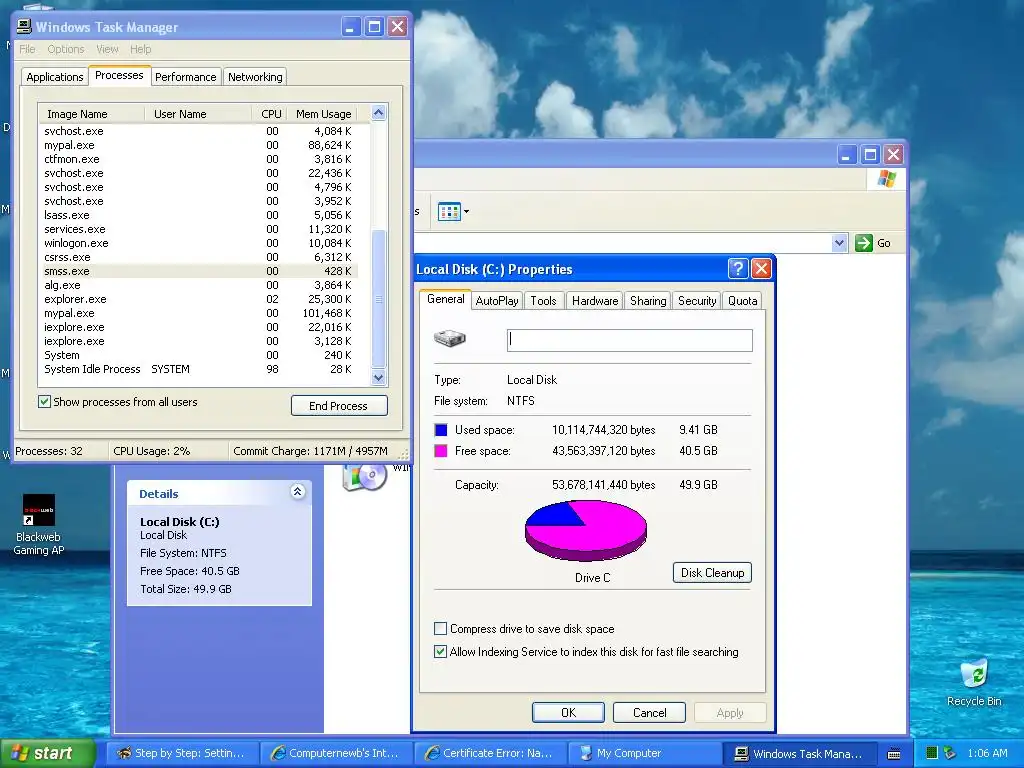Click the Windows flag logo in My Computer
1024x768 pixels.
(x=886, y=178)
